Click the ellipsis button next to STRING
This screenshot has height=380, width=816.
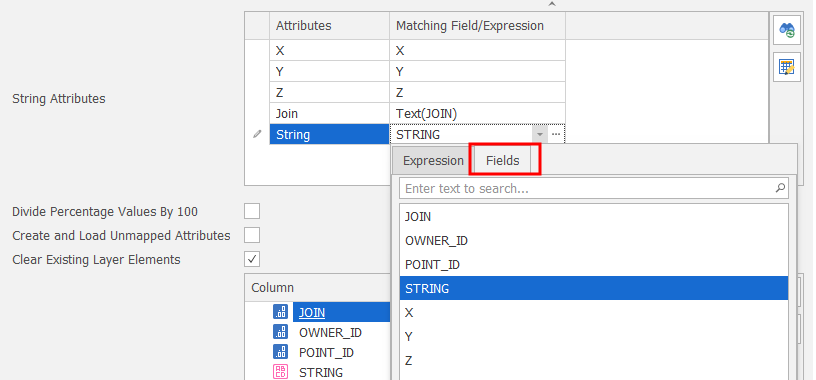click(x=556, y=134)
